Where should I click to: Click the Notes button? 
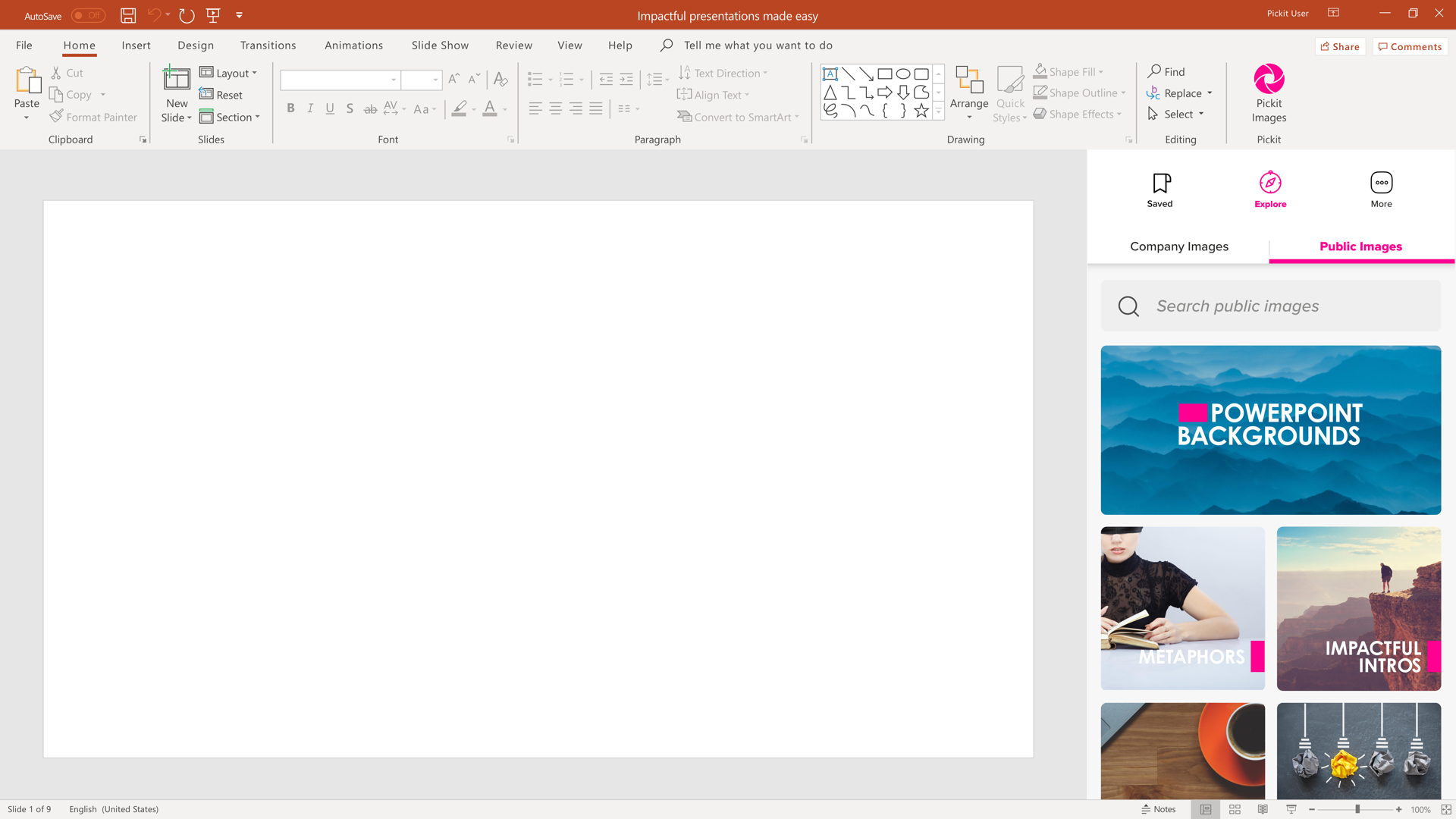tap(1158, 809)
